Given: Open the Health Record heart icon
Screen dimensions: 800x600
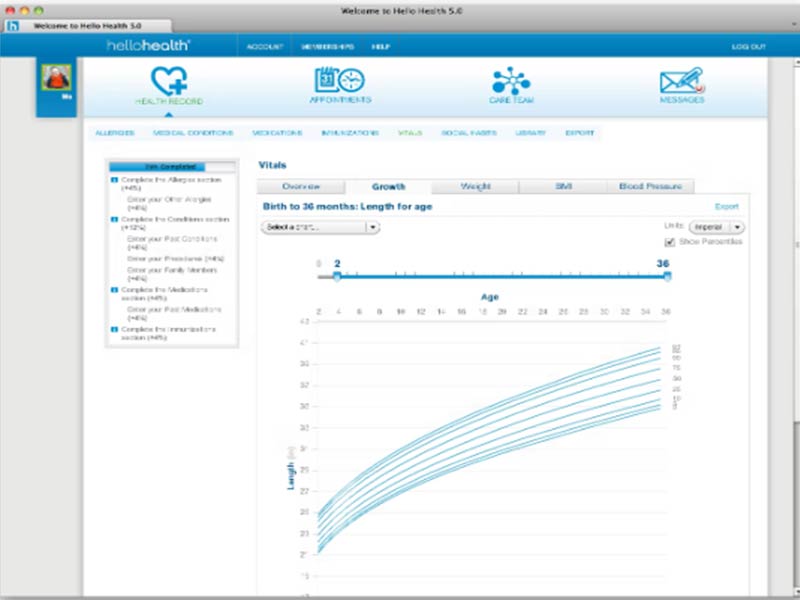Looking at the screenshot, I should pos(169,81).
